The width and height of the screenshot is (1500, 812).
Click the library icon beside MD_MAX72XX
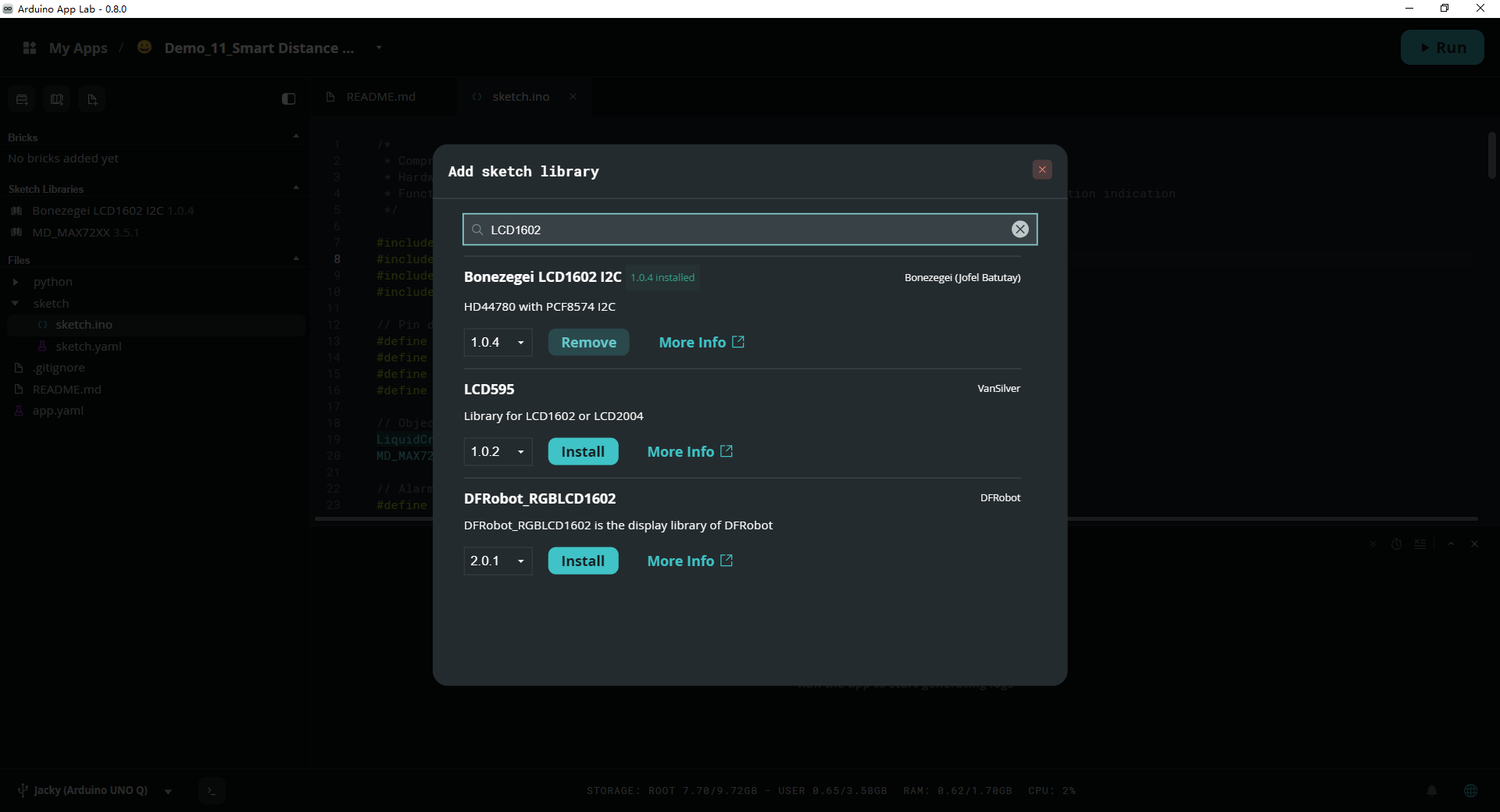click(16, 233)
